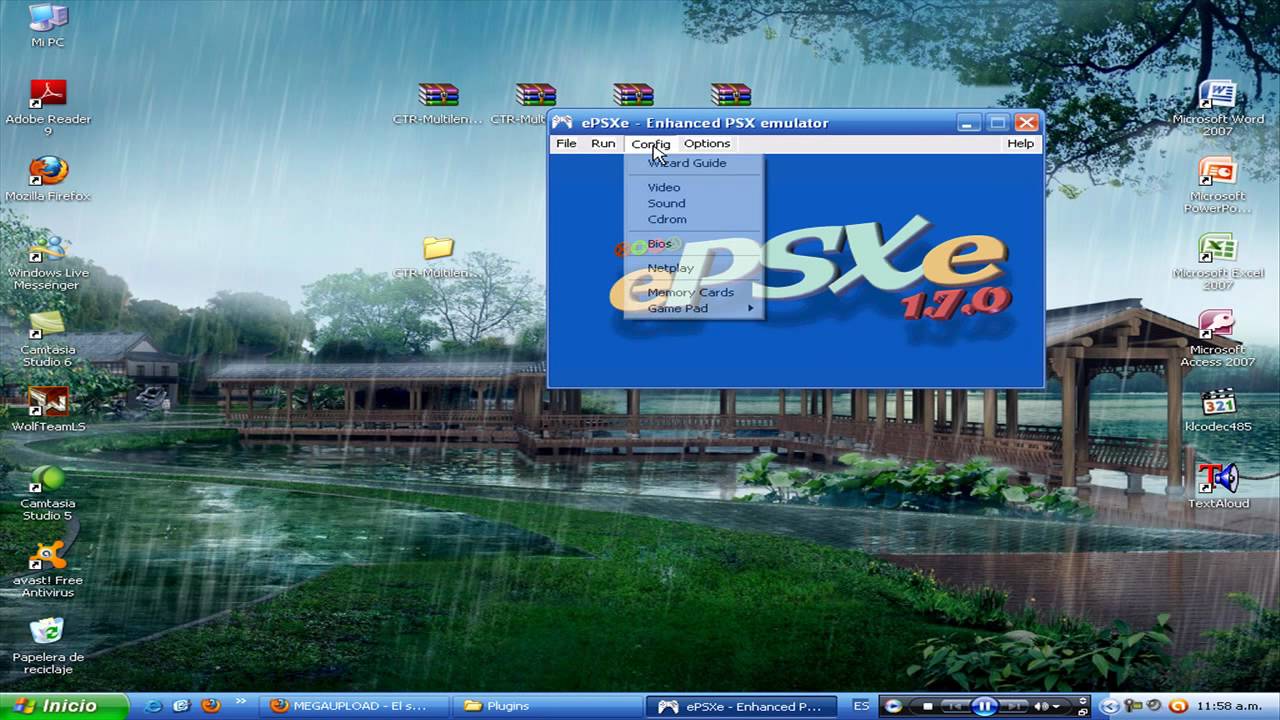Expand the Game Pad submenu
The height and width of the screenshot is (720, 1280).
pyautogui.click(x=694, y=308)
